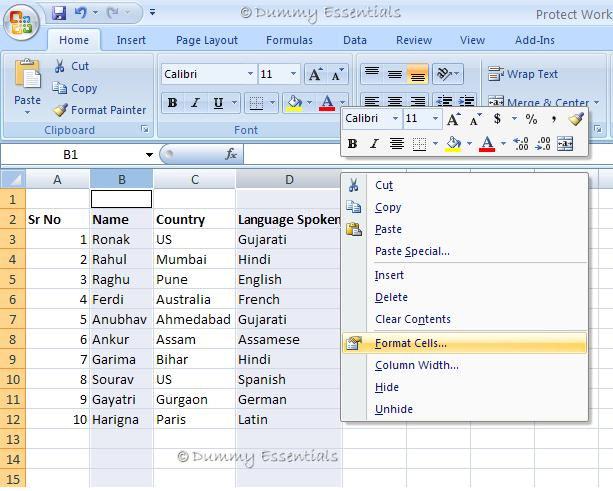Center text using mini toolbar
The width and height of the screenshot is (613, 491).
[x=396, y=143]
